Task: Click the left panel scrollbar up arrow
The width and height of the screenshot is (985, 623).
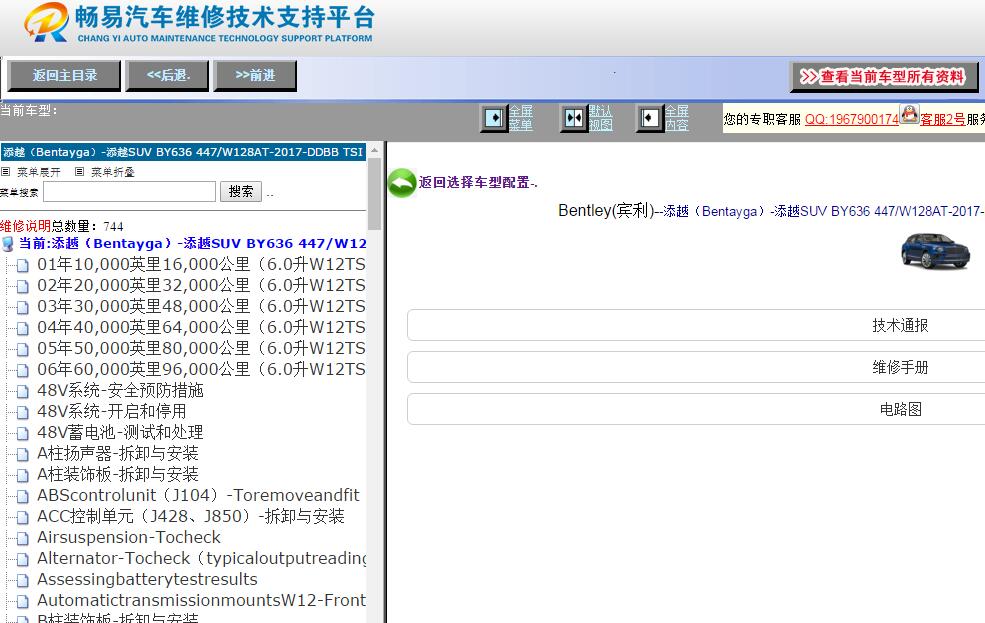Action: [374, 149]
